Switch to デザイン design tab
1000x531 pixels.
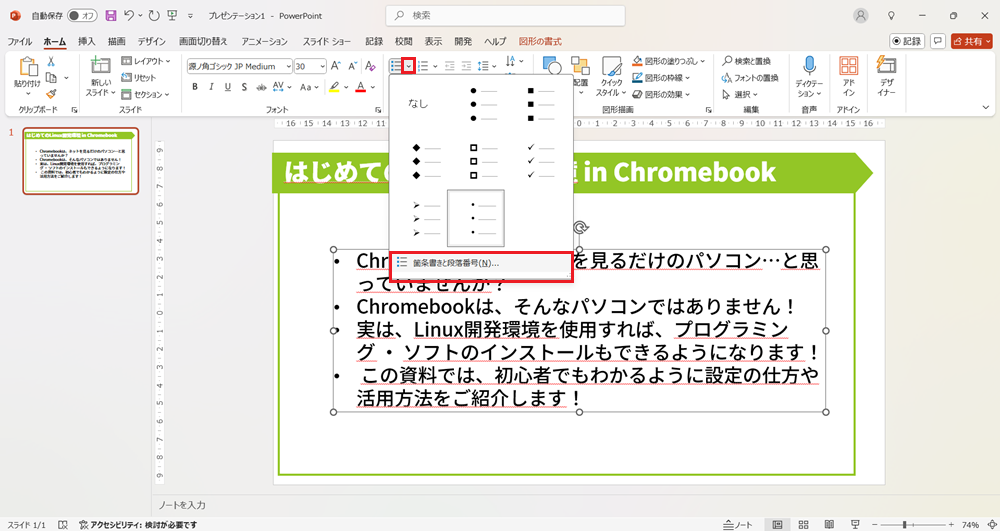coord(151,41)
